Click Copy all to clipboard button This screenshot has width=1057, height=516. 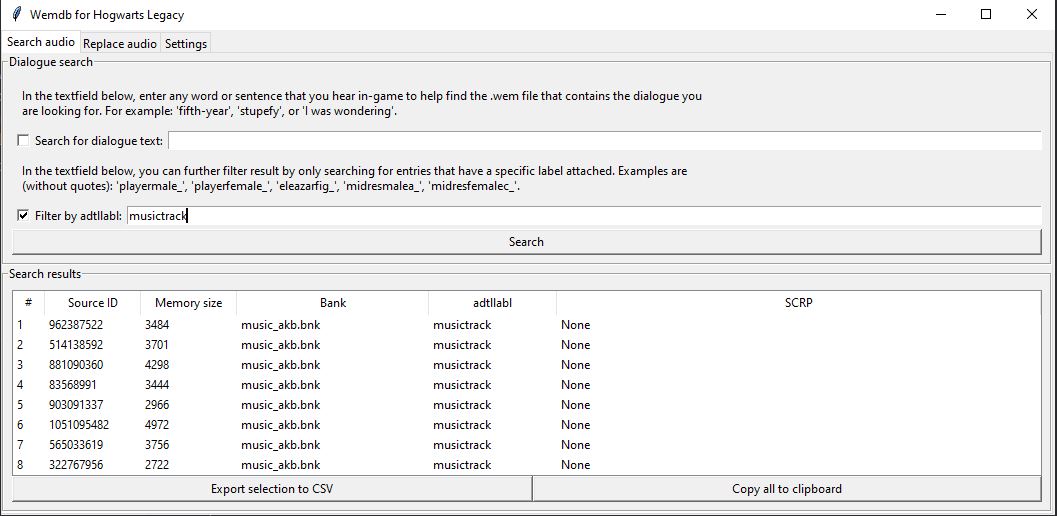tap(787, 489)
